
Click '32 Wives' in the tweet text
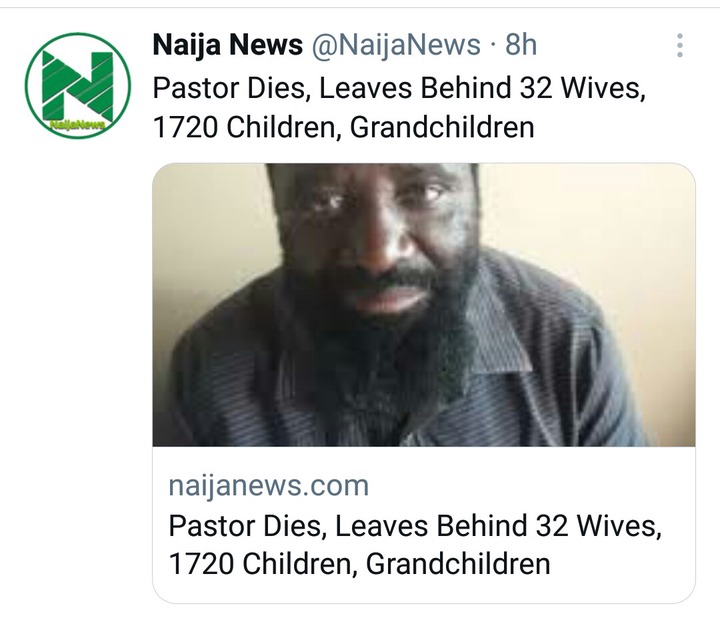[583, 87]
